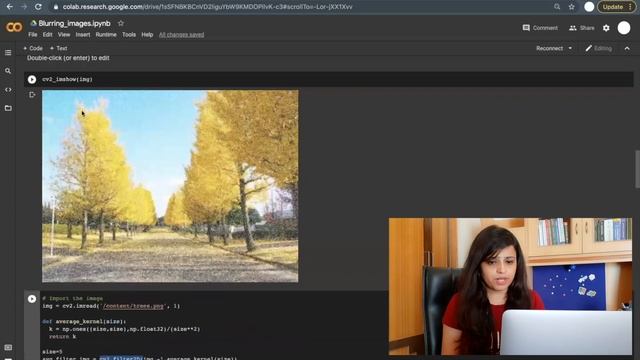Click the Blurring_images.ipynb notebook title
Viewport: 640px width, 360px height.
pyautogui.click(x=74, y=23)
